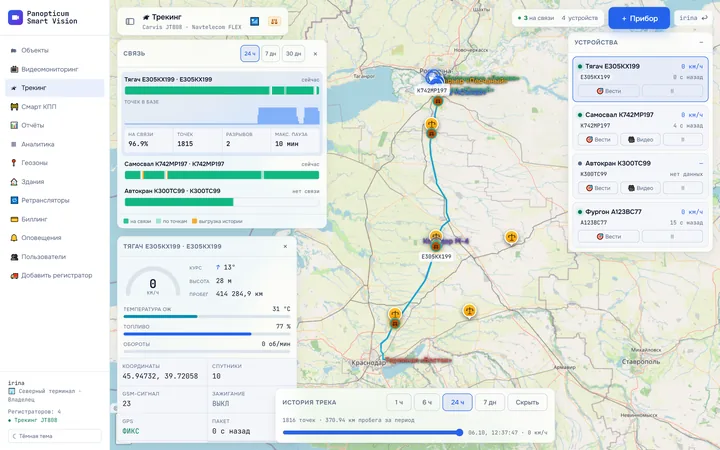This screenshot has width=720, height=450.
Task: Click the Геозоны pin icon
Action: [14, 163]
